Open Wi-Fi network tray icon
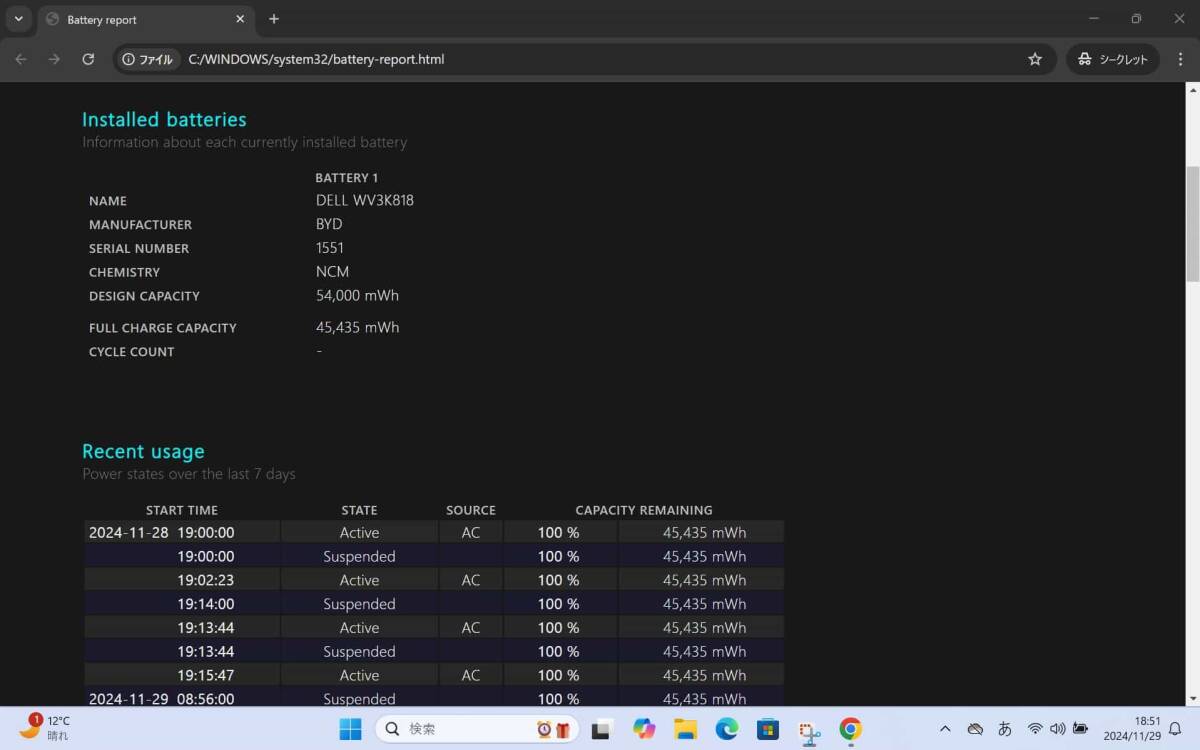1200x750 pixels. [1036, 729]
